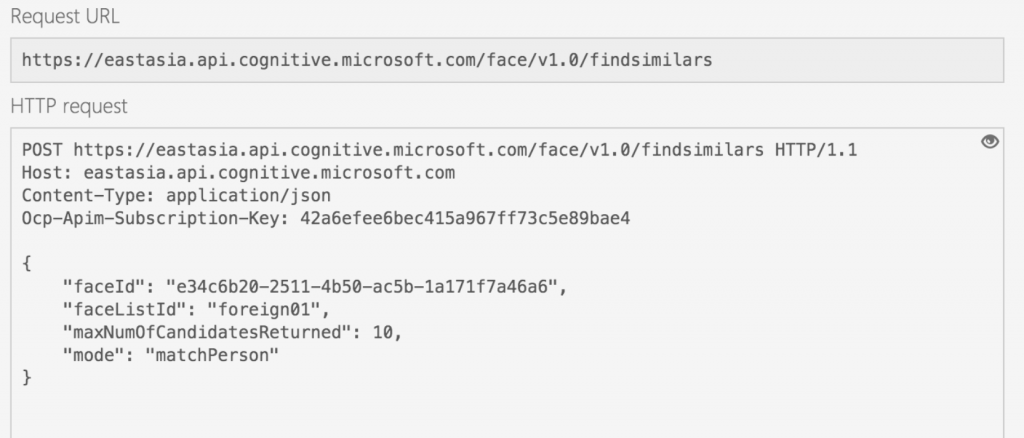Image resolution: width=1024 pixels, height=438 pixels.
Task: Click the POST findsimilars line in request
Action: tap(439, 150)
